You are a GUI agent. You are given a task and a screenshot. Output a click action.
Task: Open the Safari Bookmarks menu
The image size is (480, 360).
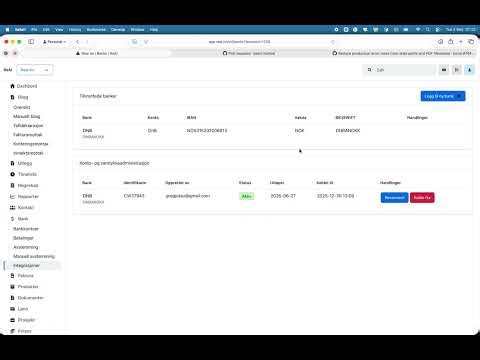[x=96, y=29]
